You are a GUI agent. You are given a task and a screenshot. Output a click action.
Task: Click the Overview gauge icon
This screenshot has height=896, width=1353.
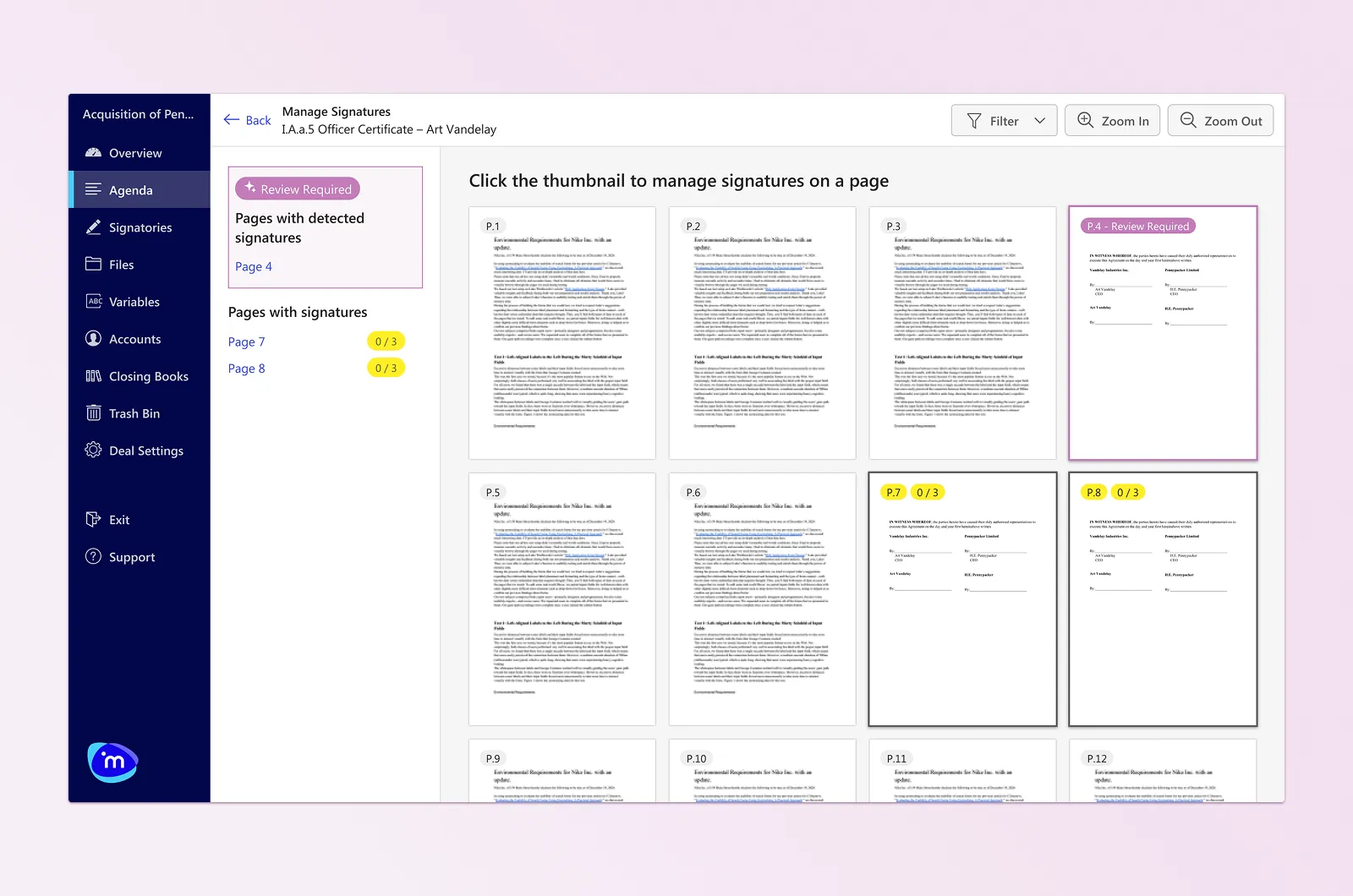pyautogui.click(x=93, y=153)
